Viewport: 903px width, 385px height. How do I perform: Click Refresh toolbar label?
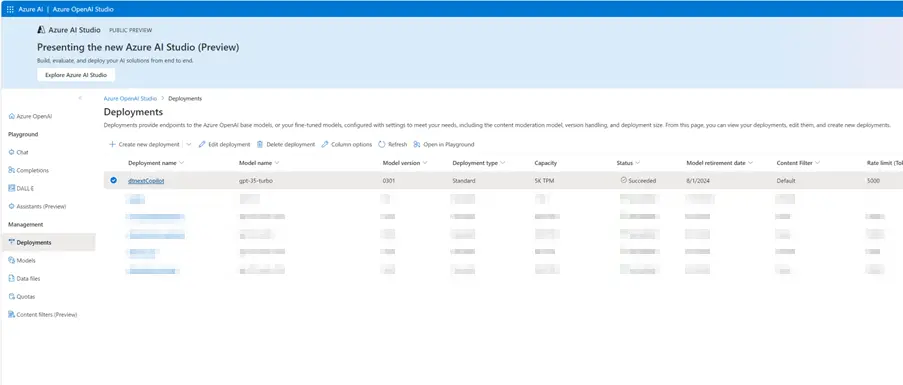tap(397, 144)
